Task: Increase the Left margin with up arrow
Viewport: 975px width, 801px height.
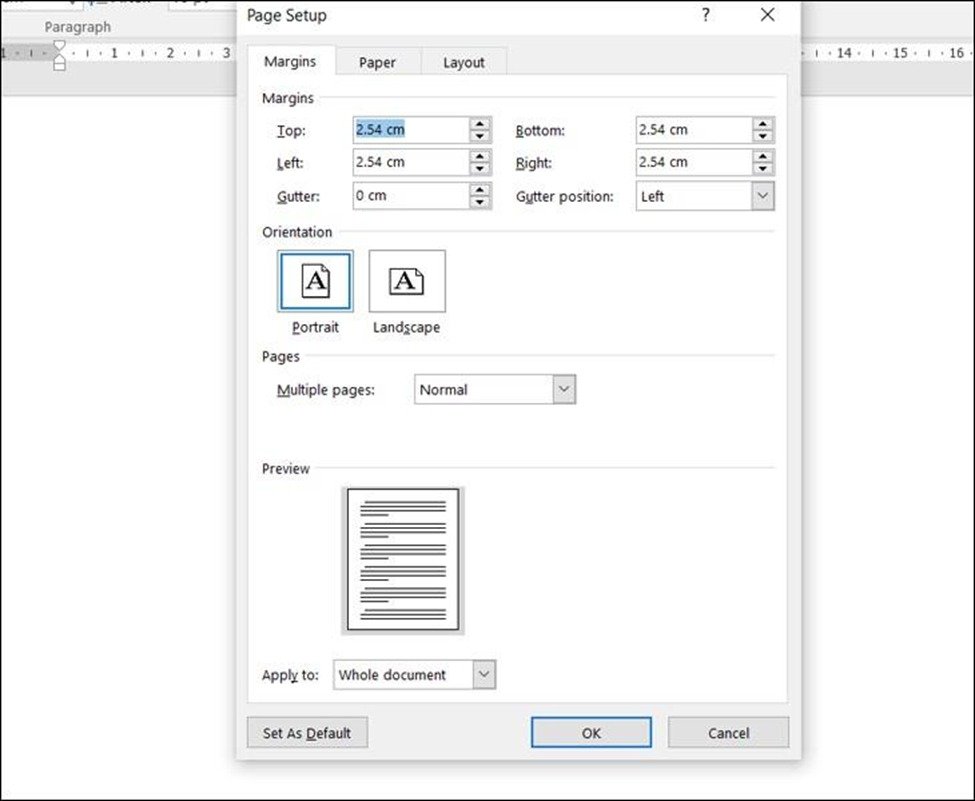Action: tap(479, 156)
